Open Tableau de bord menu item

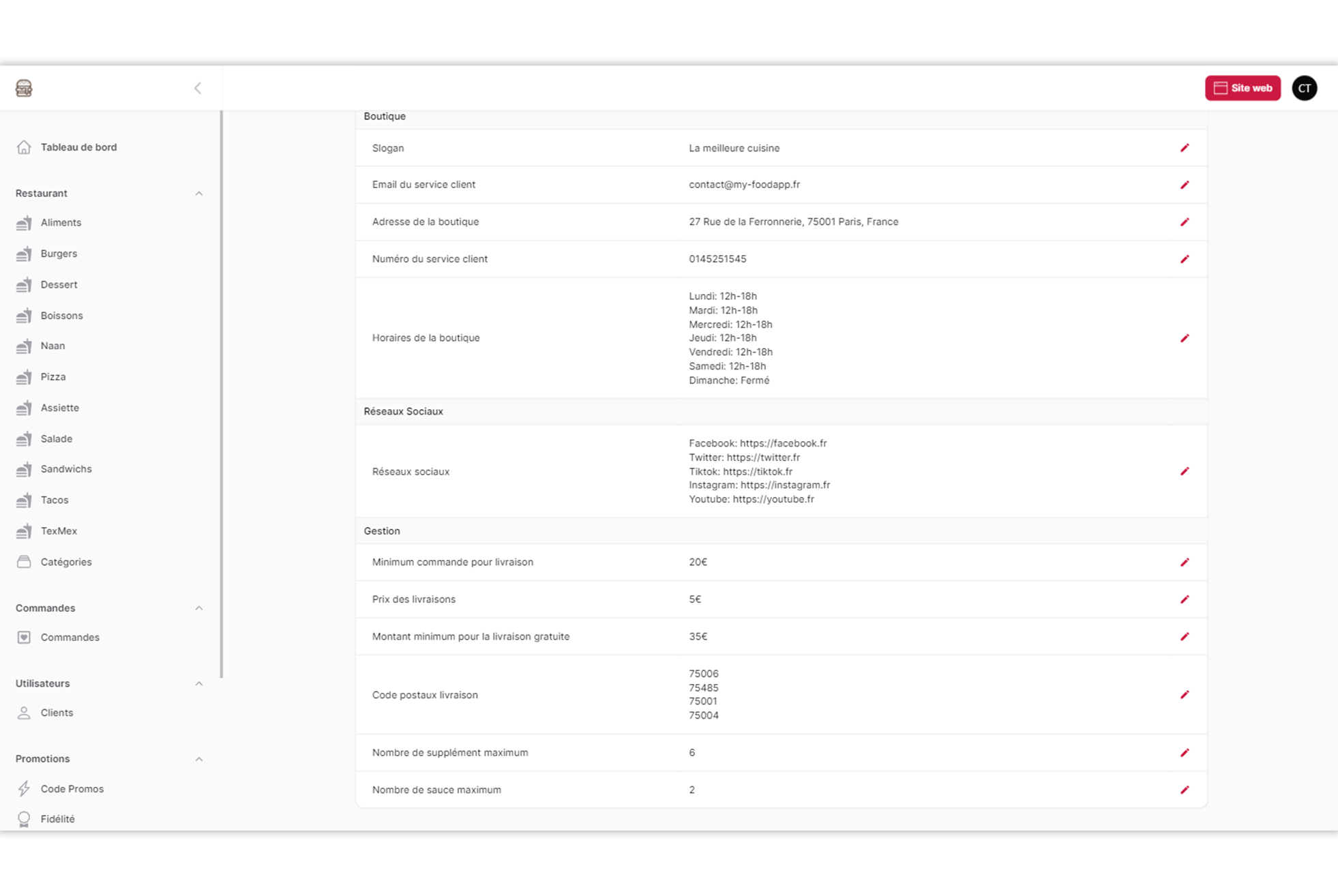point(78,147)
